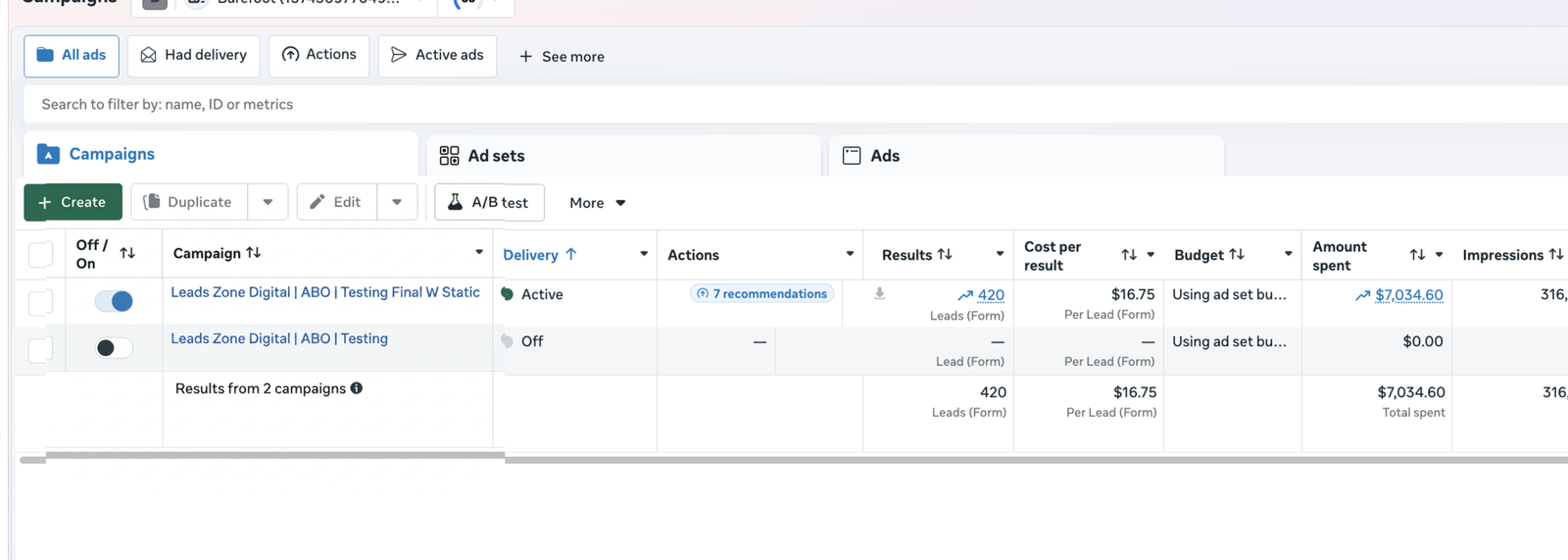Viewport: 1568px width, 560px height.
Task: Sort by Impressions column arrows
Action: coord(1556,254)
